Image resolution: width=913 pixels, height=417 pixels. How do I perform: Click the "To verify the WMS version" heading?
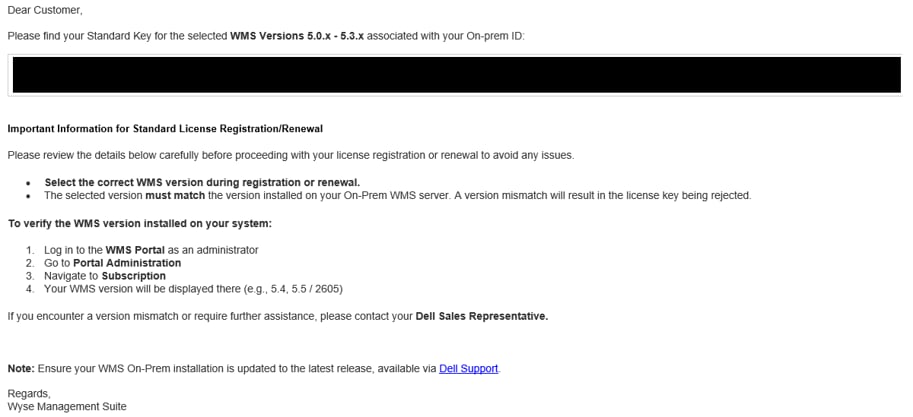[x=140, y=224]
